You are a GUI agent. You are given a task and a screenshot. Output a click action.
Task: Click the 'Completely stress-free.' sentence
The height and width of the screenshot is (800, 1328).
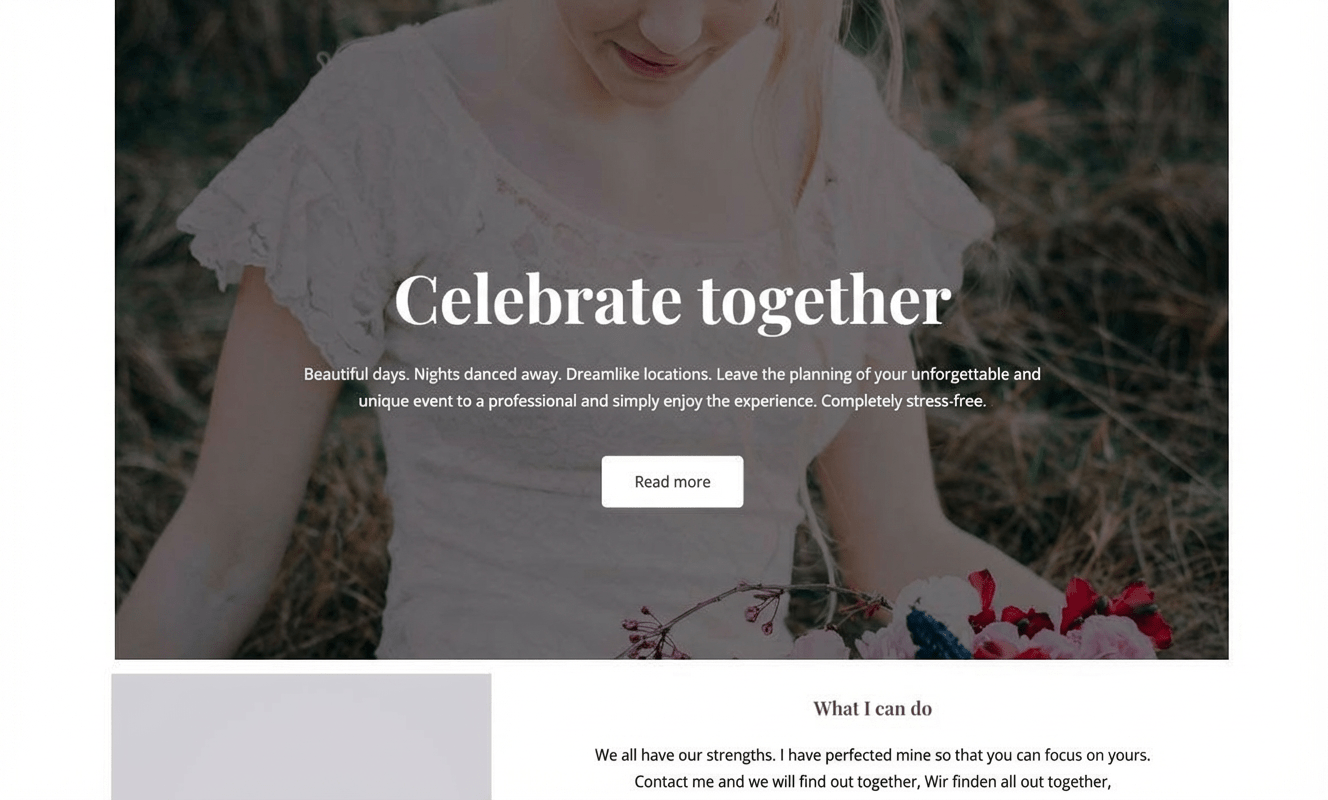coord(904,401)
